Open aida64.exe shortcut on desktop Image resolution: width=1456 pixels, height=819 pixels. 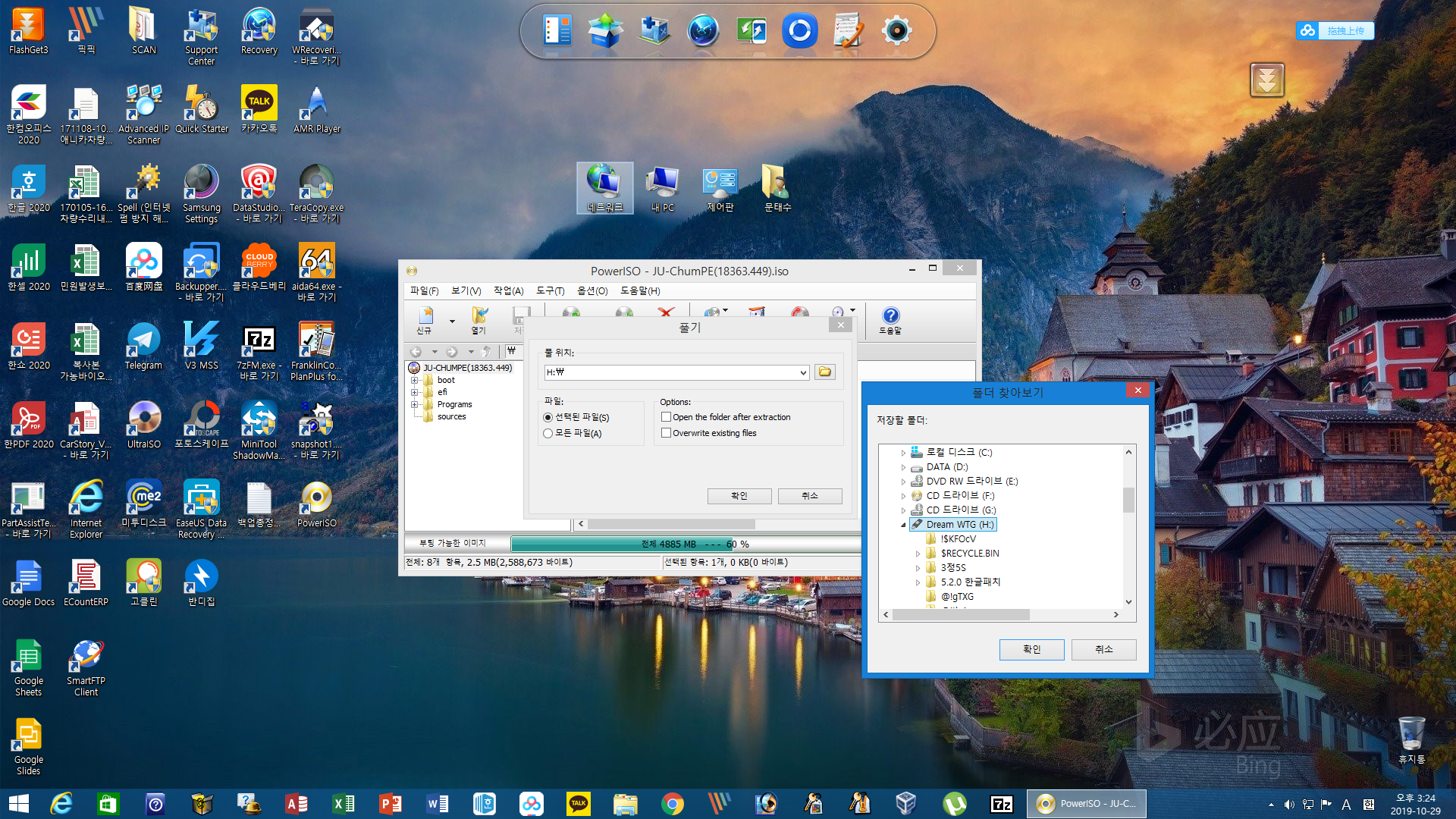pyautogui.click(x=316, y=273)
